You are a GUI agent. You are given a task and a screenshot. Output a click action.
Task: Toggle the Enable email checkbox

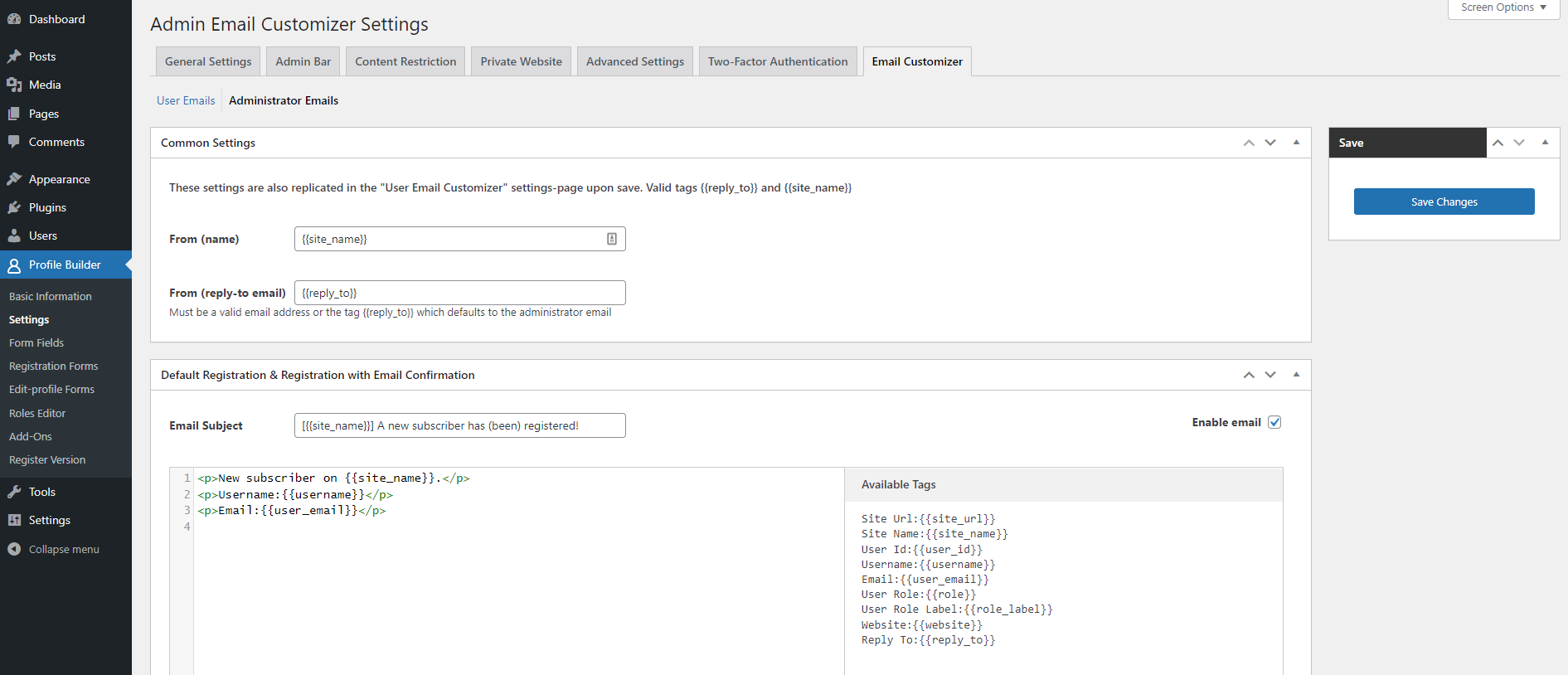[1274, 422]
